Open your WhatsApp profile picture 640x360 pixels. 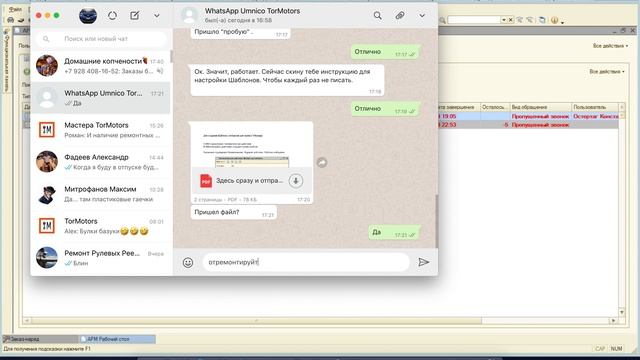tap(88, 16)
